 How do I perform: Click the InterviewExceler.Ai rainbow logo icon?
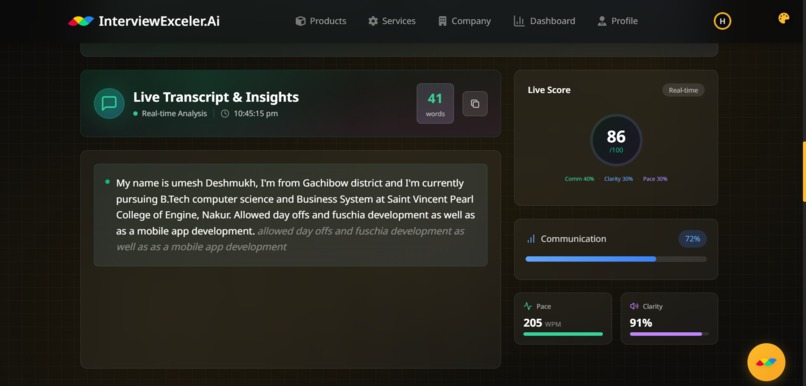(x=81, y=21)
